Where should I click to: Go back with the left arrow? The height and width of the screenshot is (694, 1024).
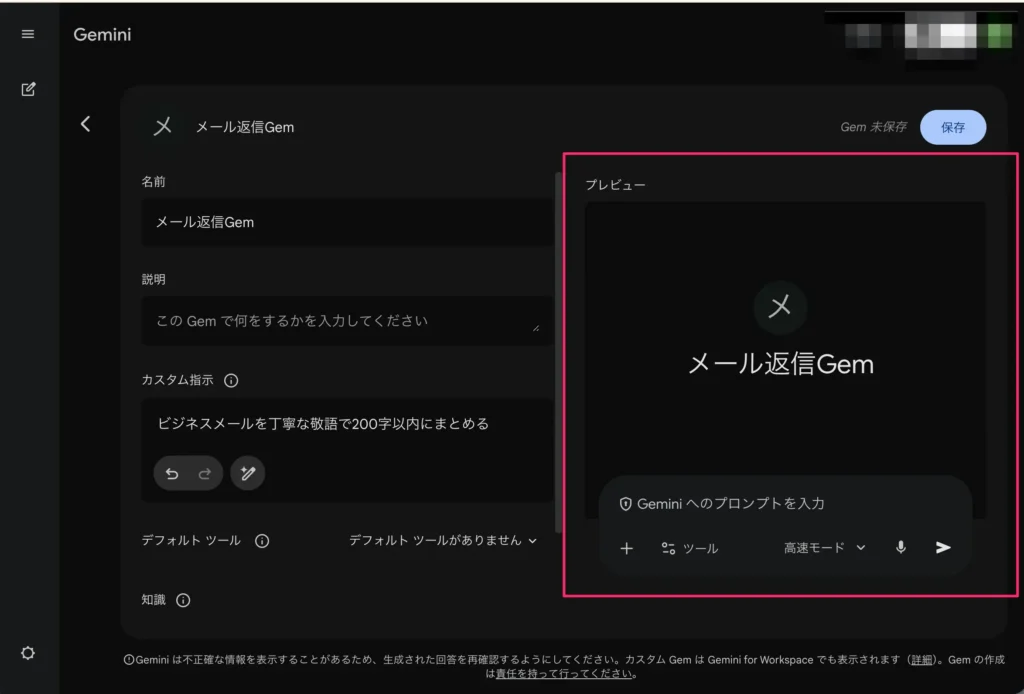tap(86, 124)
